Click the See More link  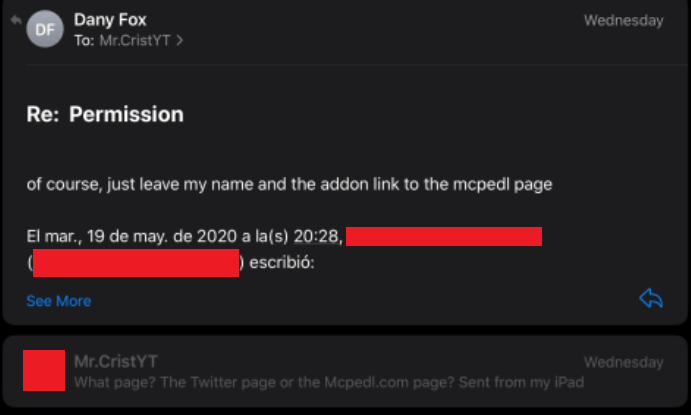point(59,301)
